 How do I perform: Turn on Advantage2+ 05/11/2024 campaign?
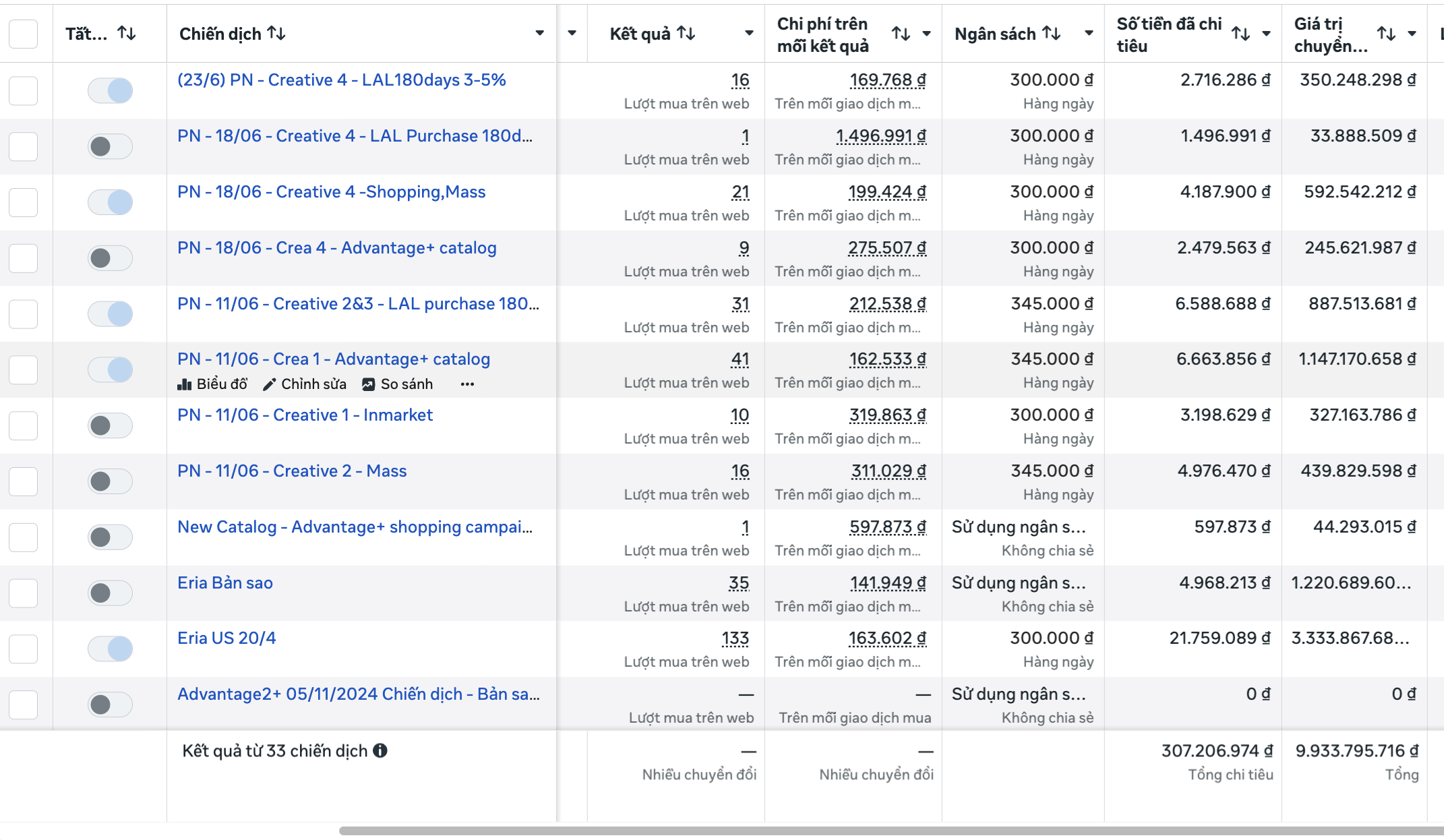pos(110,704)
